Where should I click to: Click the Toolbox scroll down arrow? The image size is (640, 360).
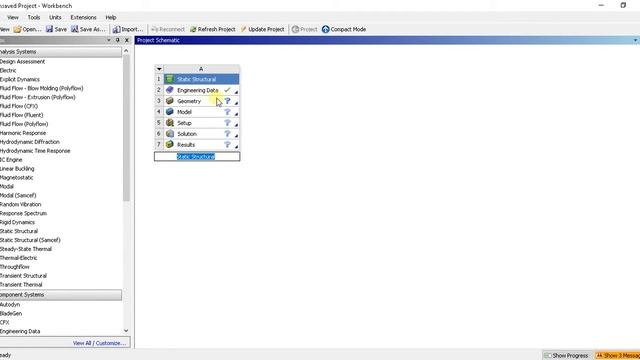(126, 331)
